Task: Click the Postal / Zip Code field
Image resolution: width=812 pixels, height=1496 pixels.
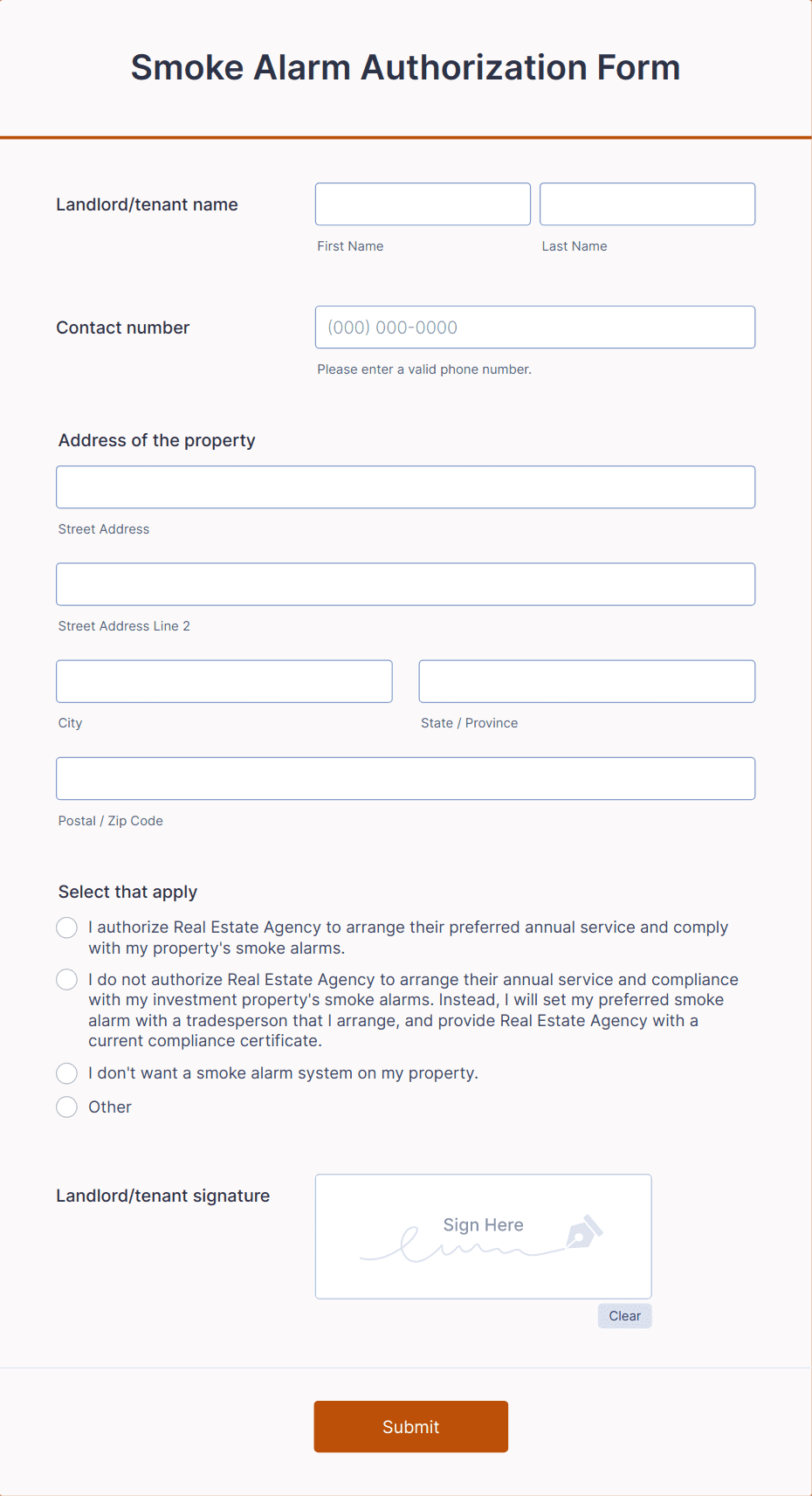Action: click(x=405, y=777)
